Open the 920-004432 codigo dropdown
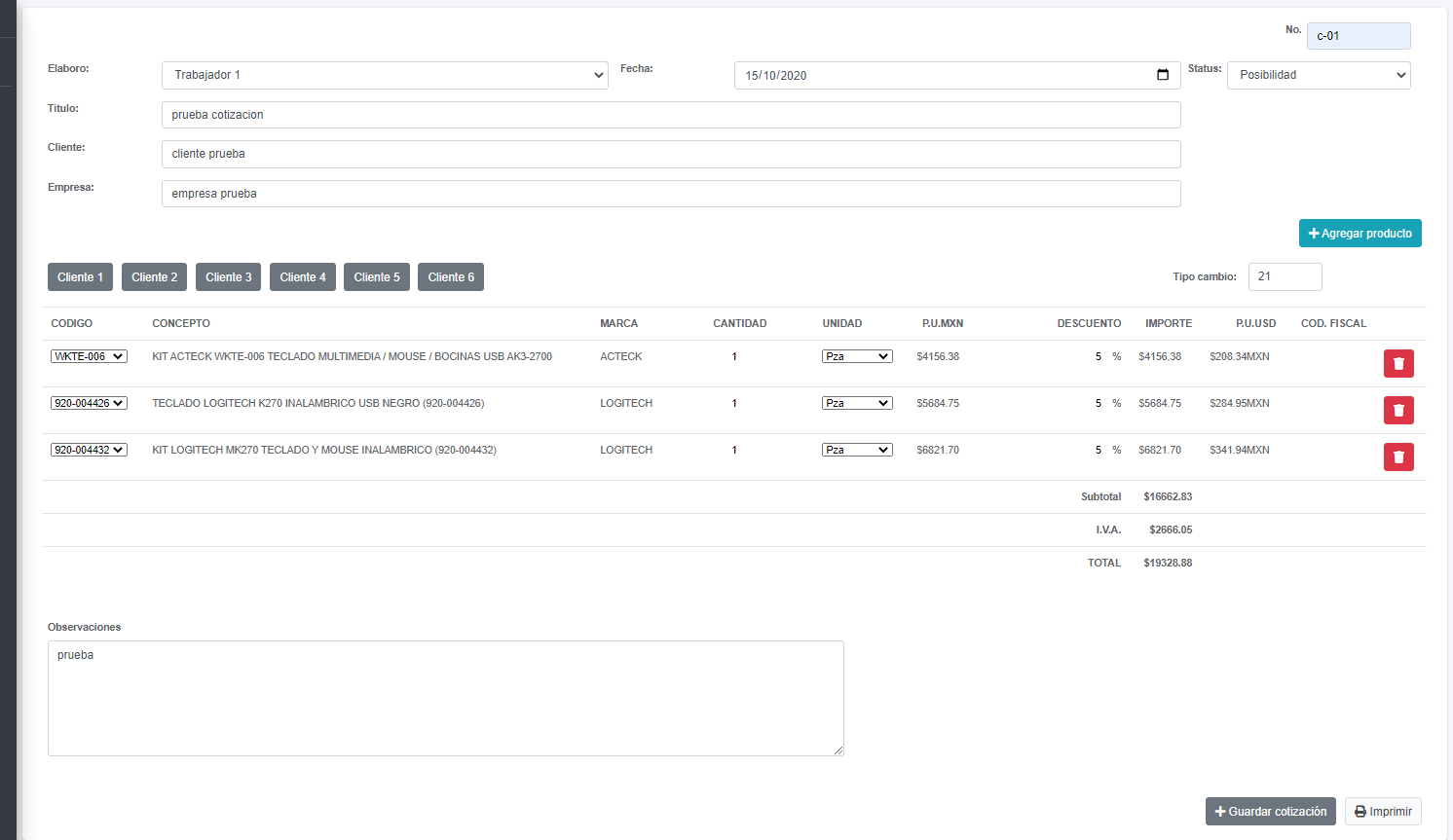 tap(89, 450)
